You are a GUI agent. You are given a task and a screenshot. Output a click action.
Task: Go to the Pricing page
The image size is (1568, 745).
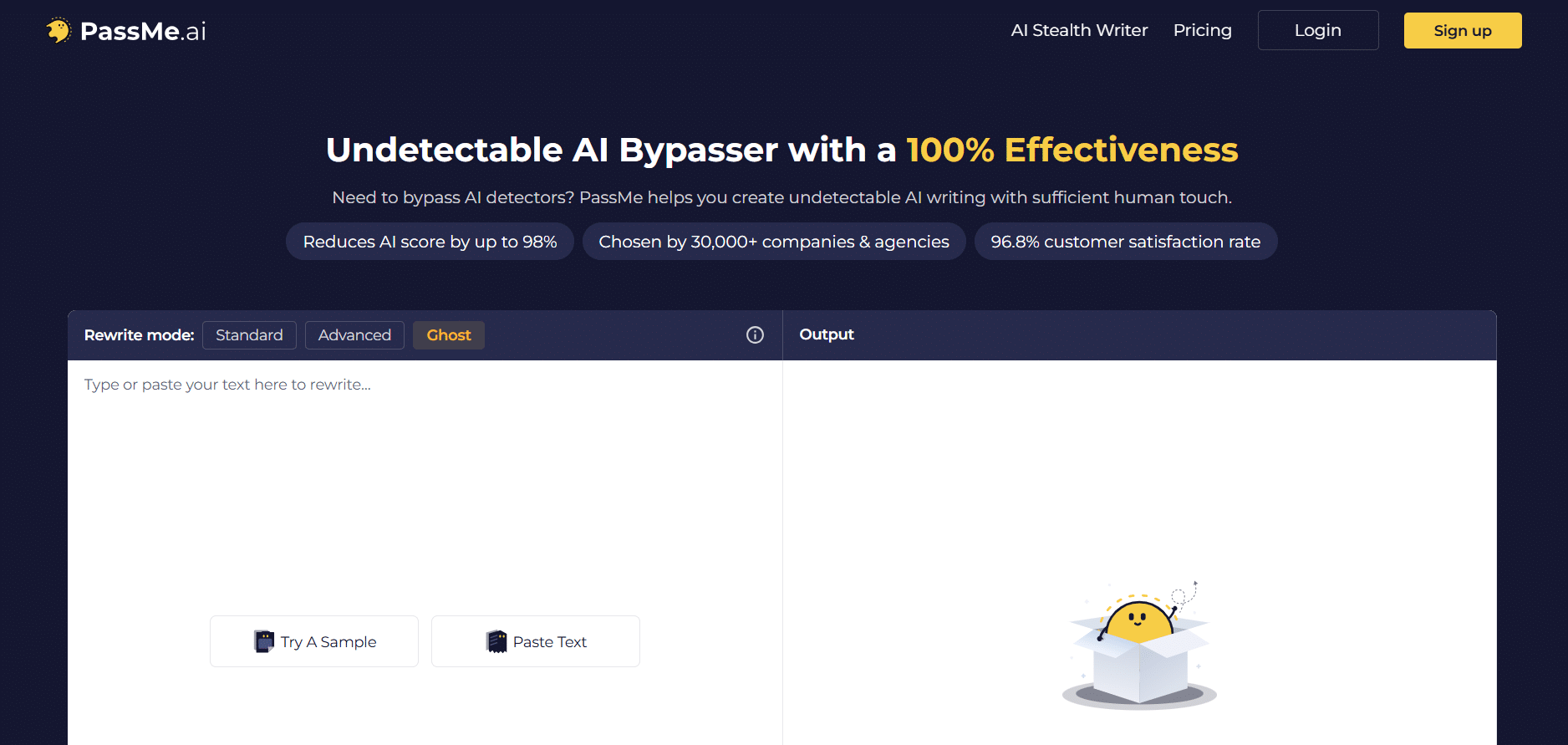pyautogui.click(x=1202, y=30)
